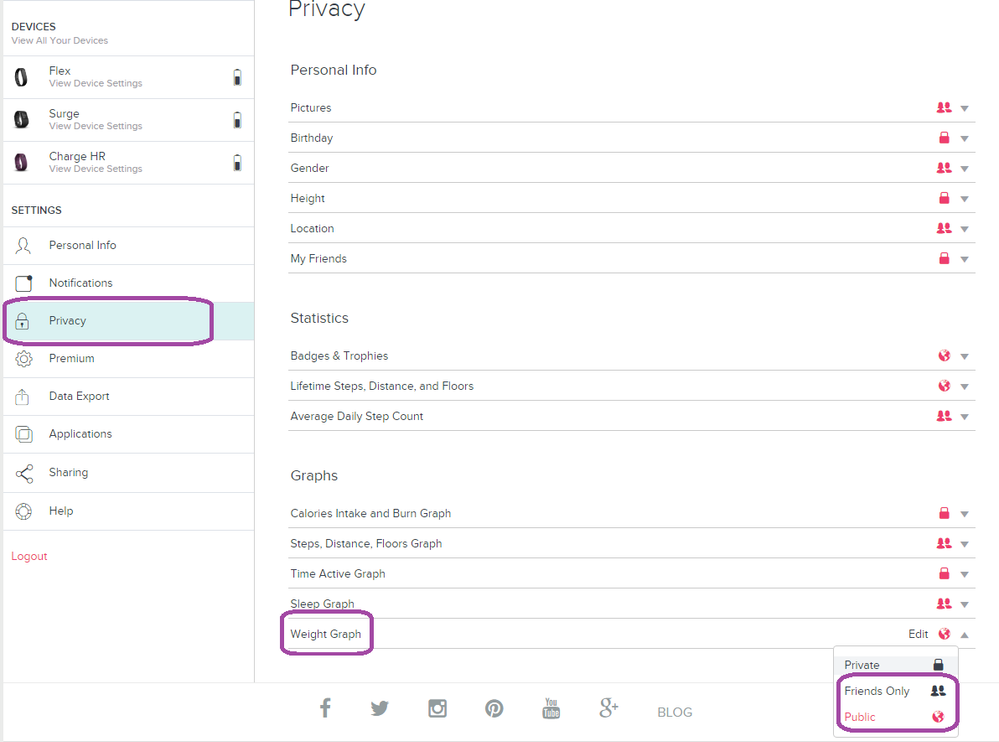
Task: Click the Pinterest icon
Action: point(494,708)
